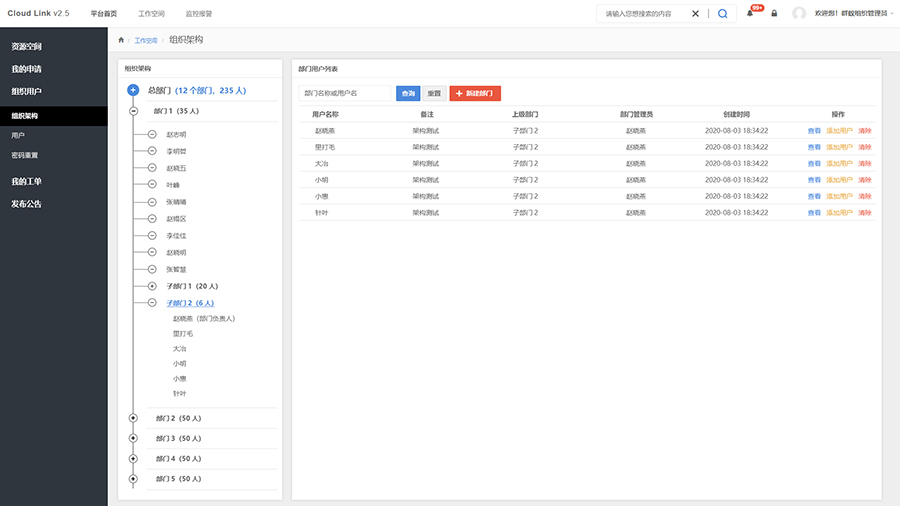Select the 部门2 (50人) tree label

pos(179,418)
